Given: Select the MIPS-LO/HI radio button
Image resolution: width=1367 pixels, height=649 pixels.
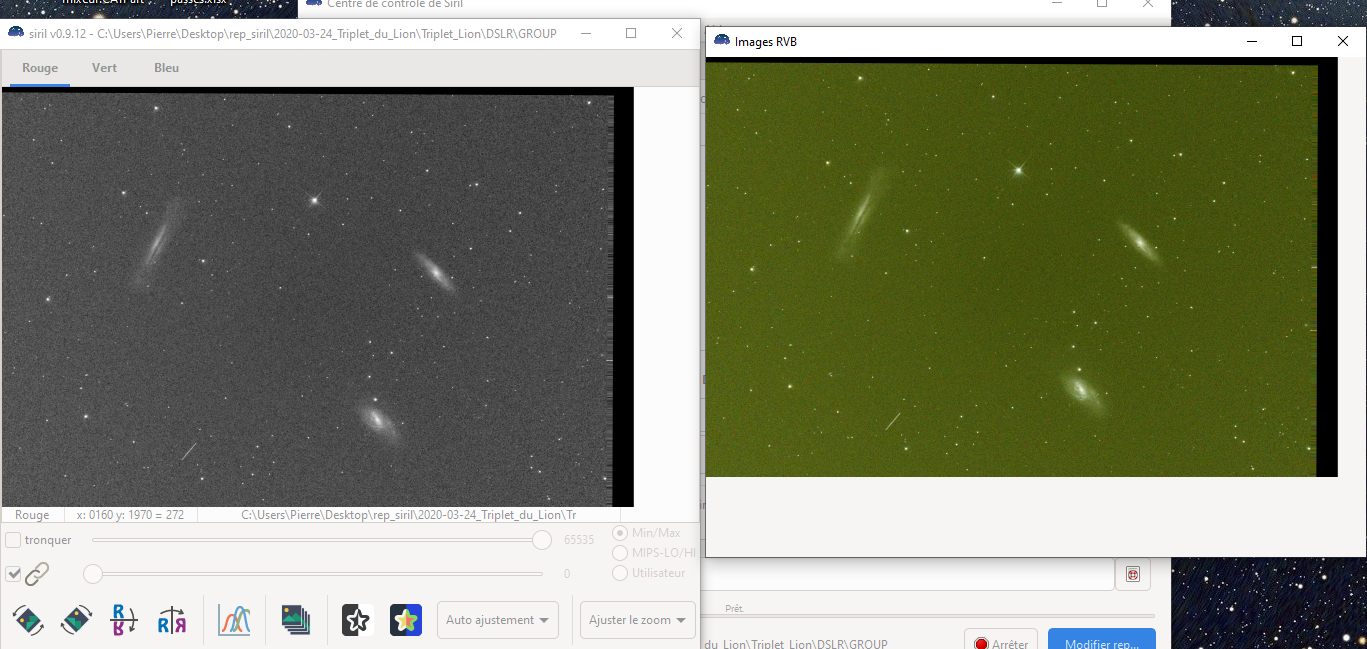Looking at the screenshot, I should coord(620,553).
